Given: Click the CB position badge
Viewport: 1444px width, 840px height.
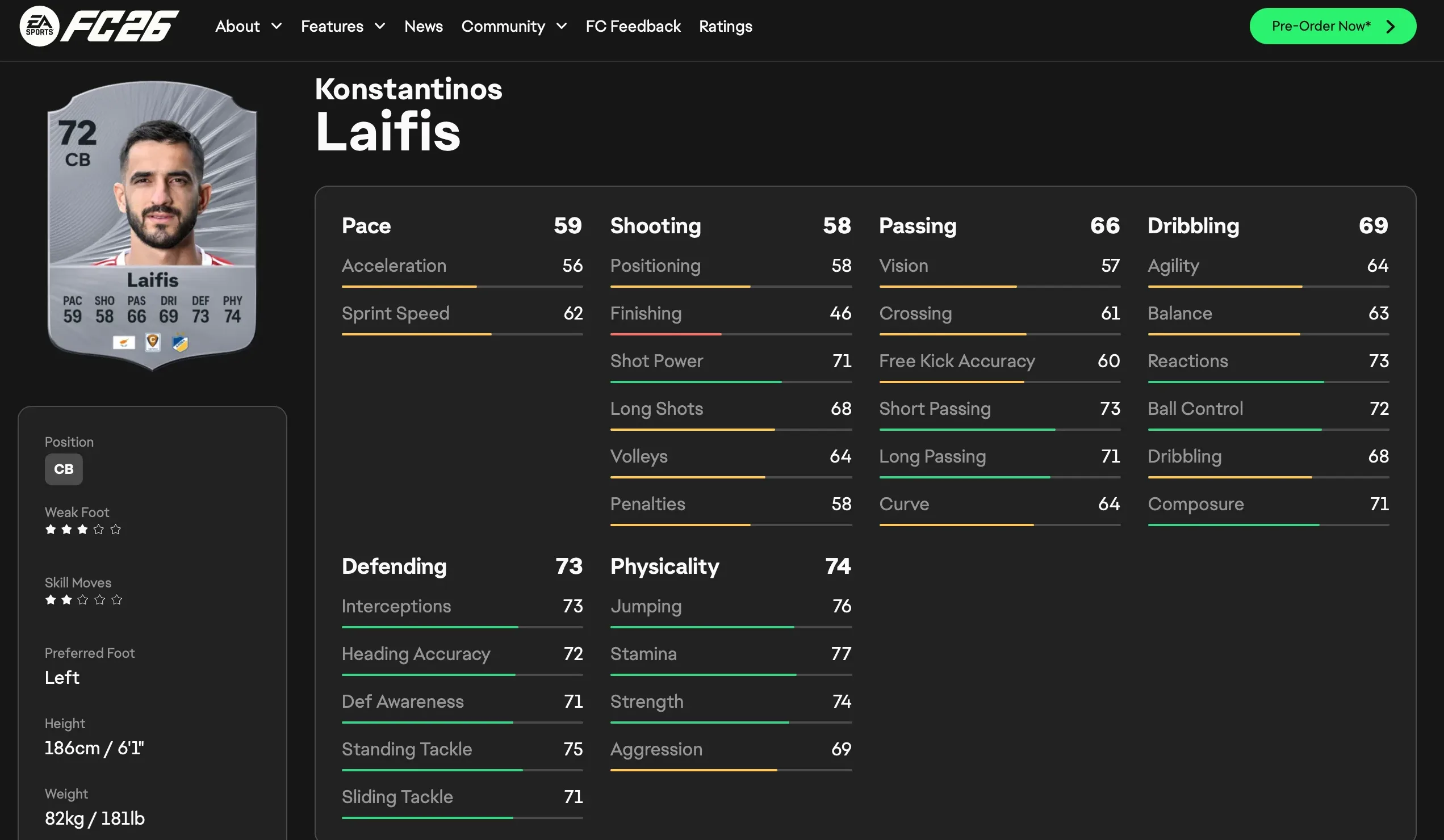Looking at the screenshot, I should coord(64,469).
